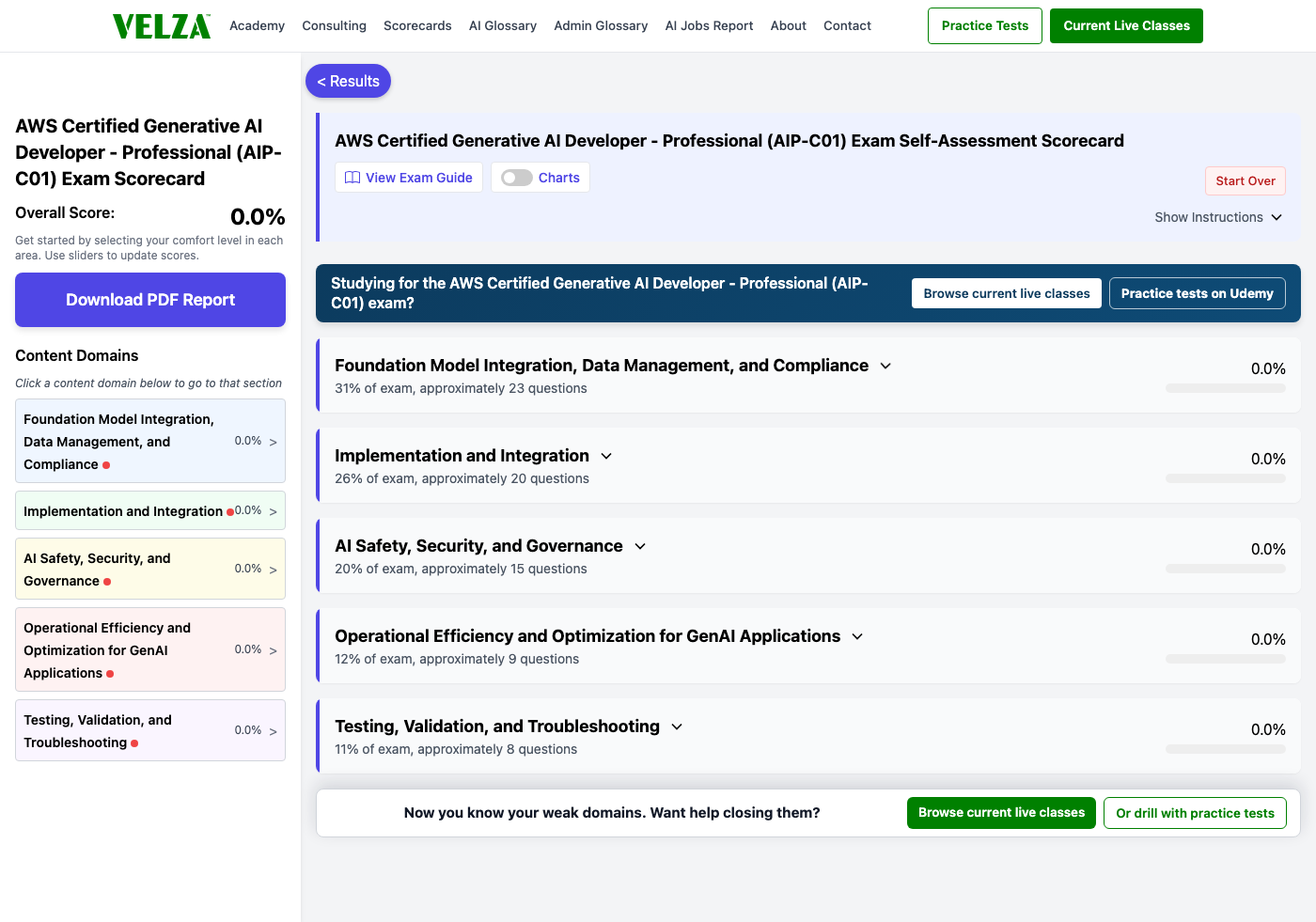Screen dimensions: 1316x922
Task: Go back using the Results button
Action: tap(348, 81)
